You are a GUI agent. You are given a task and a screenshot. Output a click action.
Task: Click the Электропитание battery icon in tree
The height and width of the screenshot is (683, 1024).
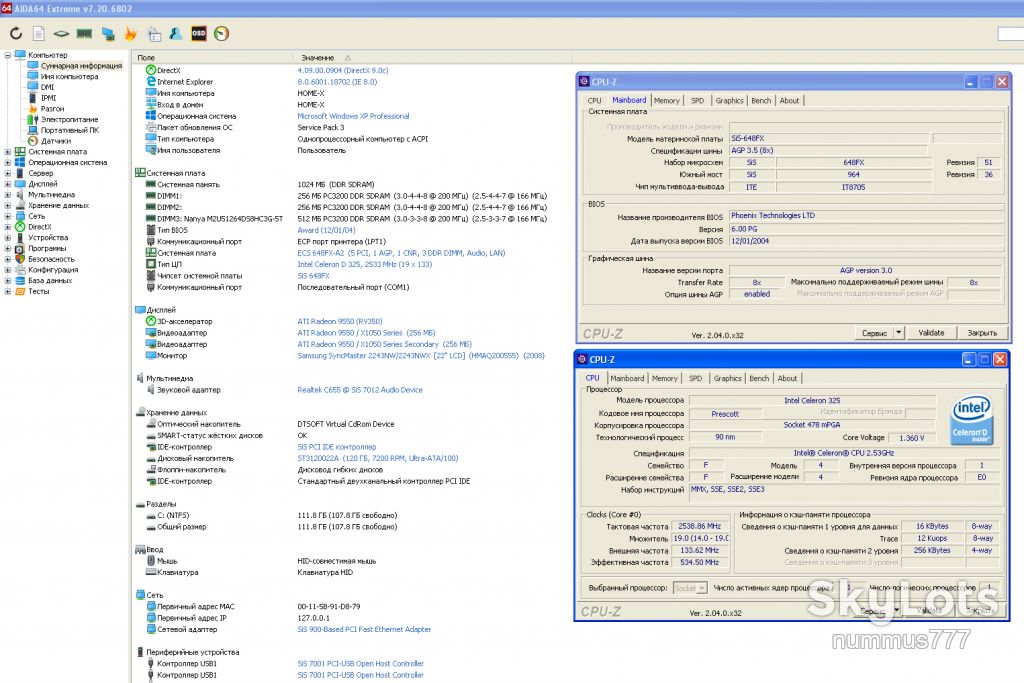tap(33, 119)
